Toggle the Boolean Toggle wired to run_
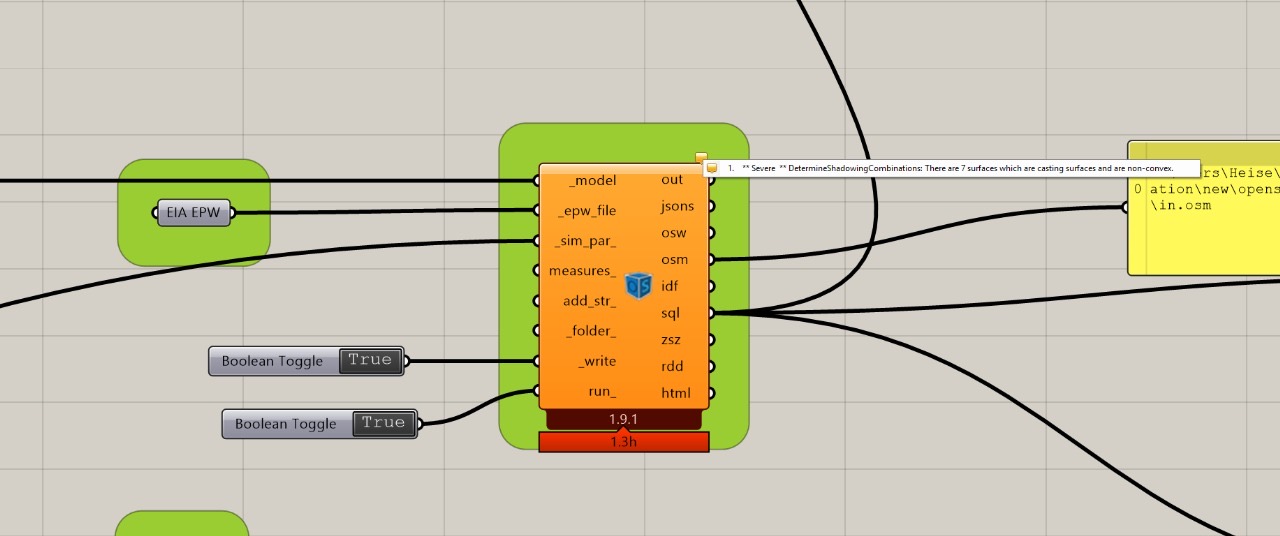Image resolution: width=1280 pixels, height=536 pixels. (x=383, y=423)
